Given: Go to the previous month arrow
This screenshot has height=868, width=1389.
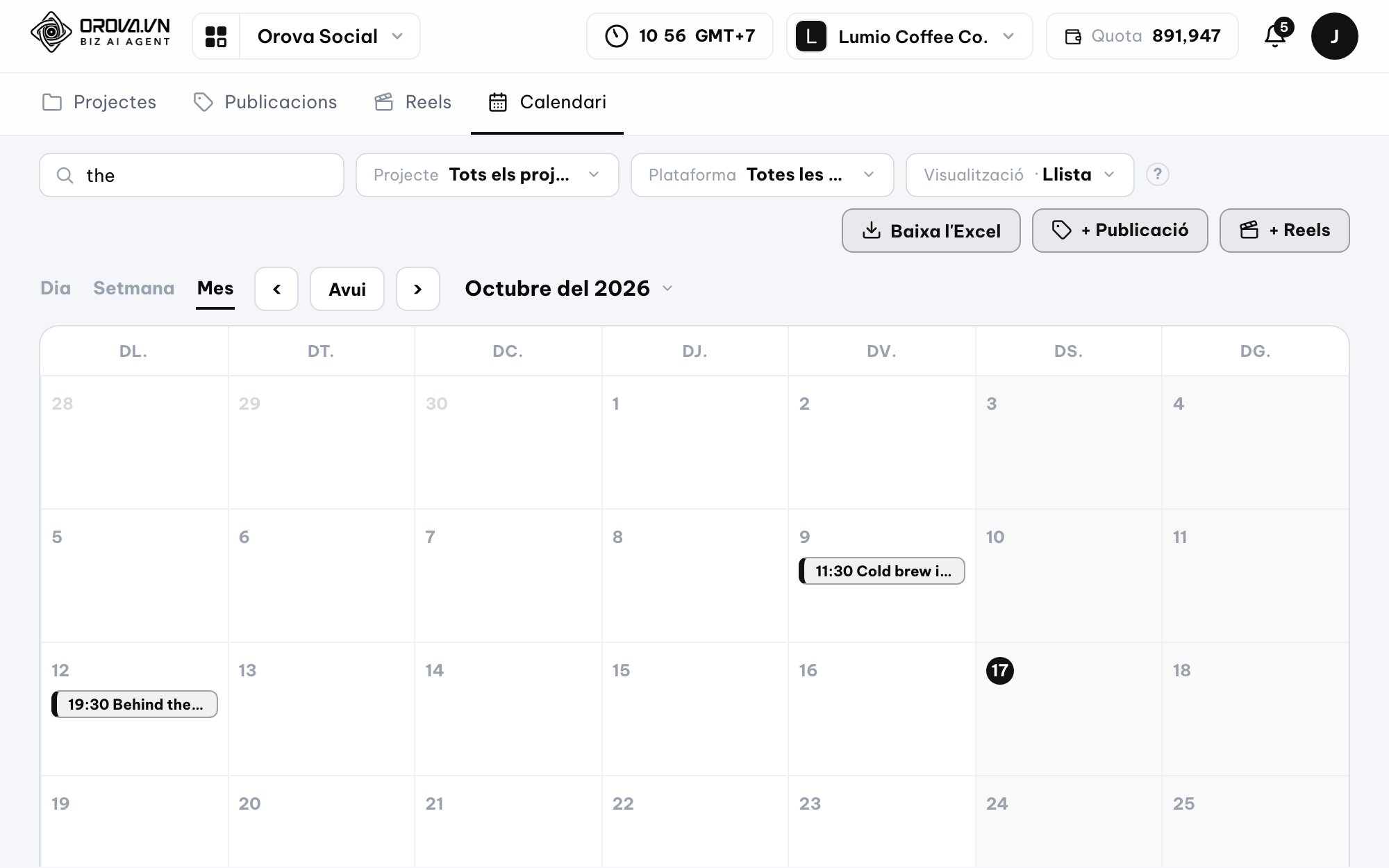Looking at the screenshot, I should pos(276,289).
